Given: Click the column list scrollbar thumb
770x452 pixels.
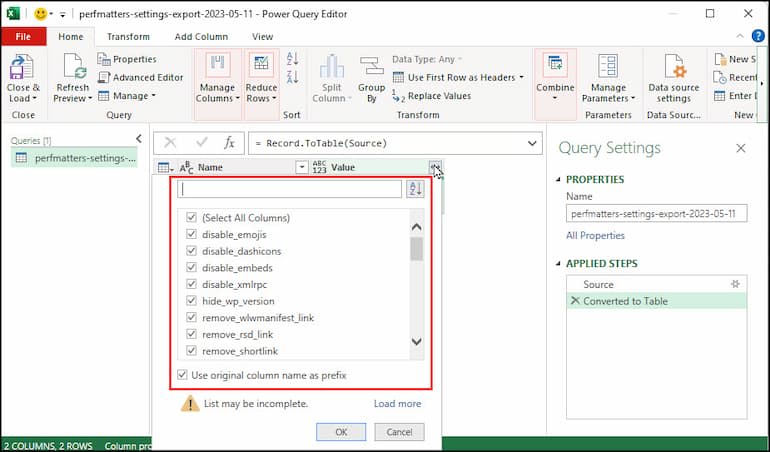Looking at the screenshot, I should 416,249.
